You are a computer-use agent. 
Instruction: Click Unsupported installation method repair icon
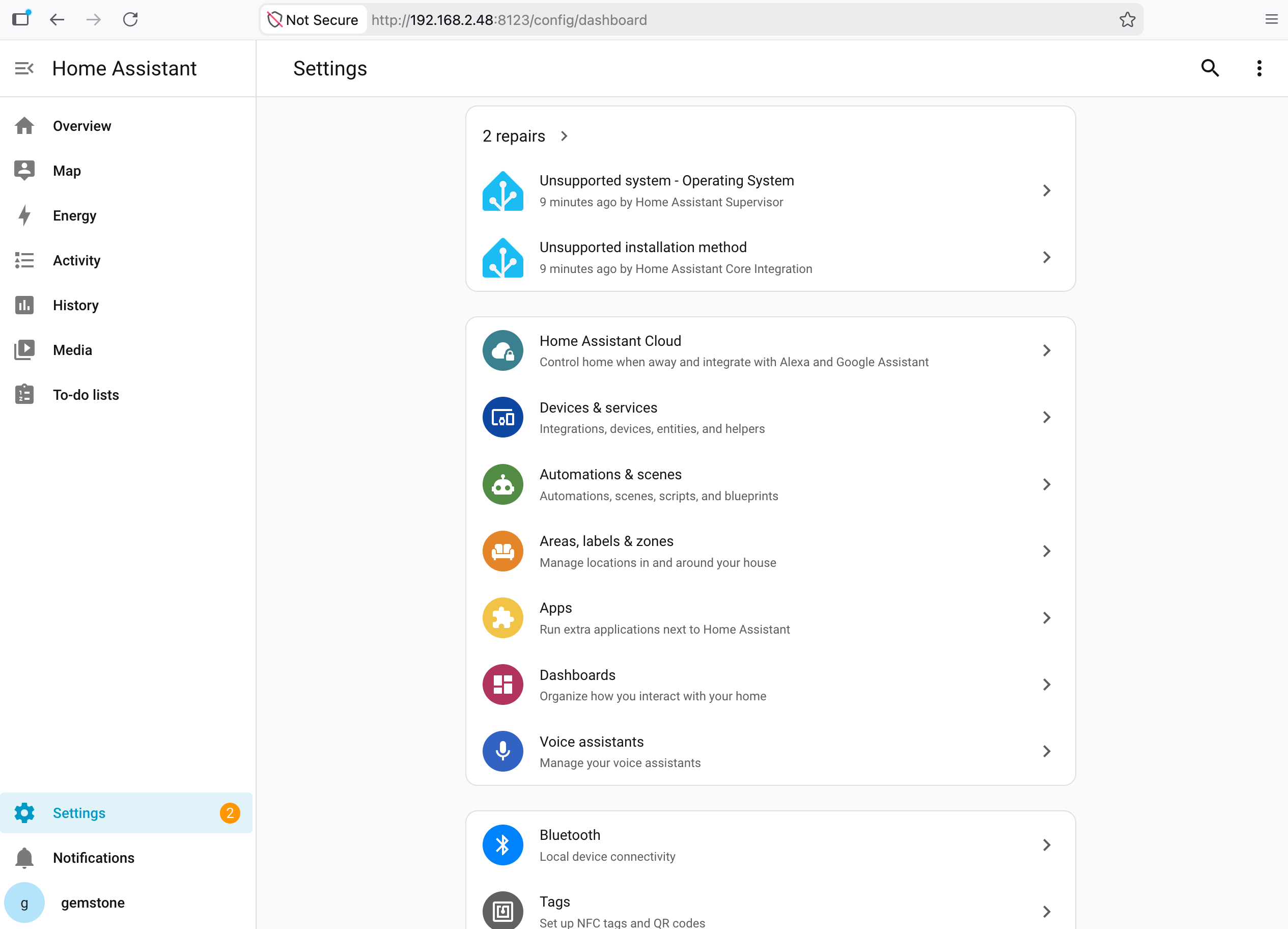point(502,257)
